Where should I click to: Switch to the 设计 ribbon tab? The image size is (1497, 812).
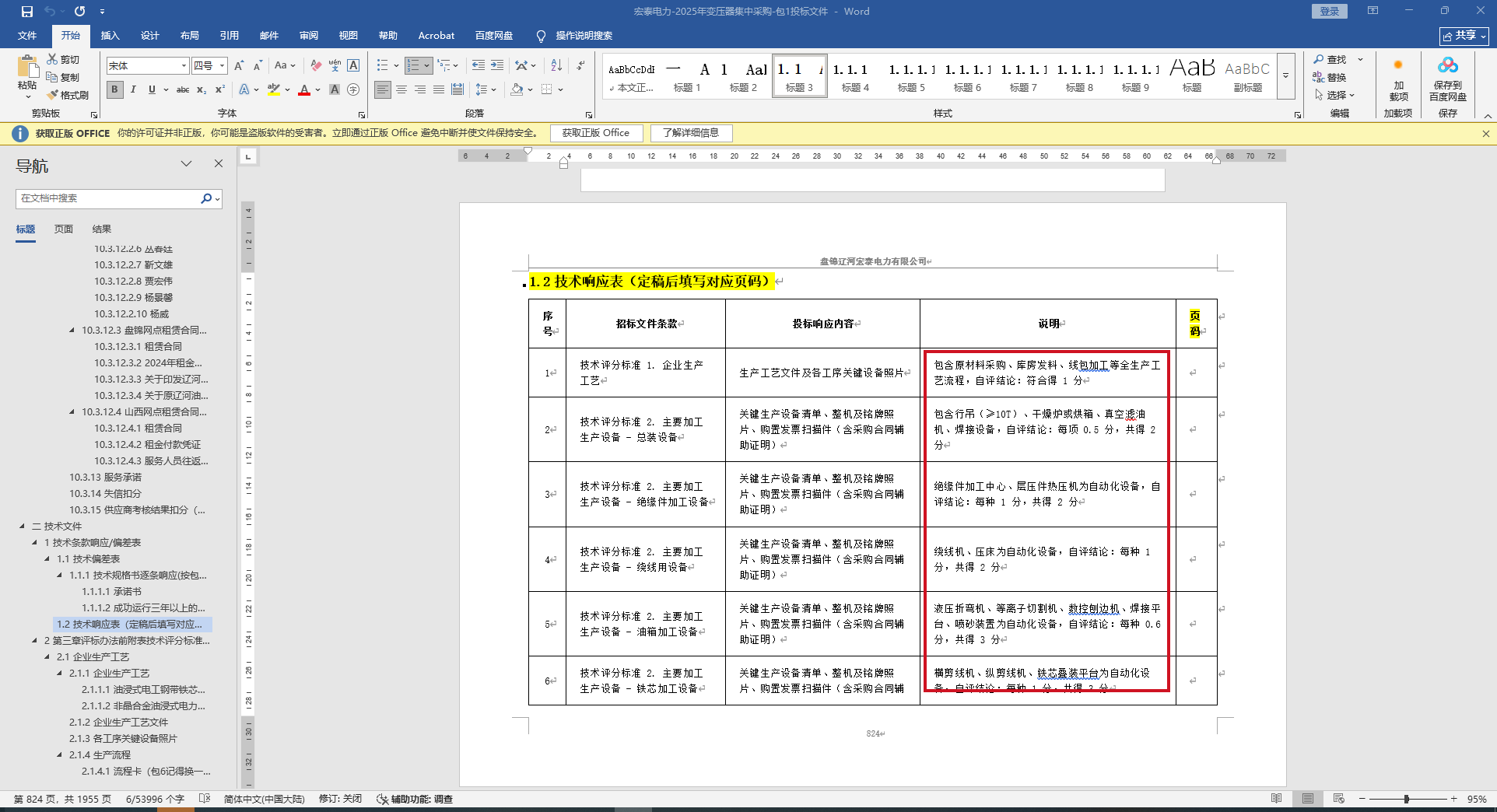(149, 36)
